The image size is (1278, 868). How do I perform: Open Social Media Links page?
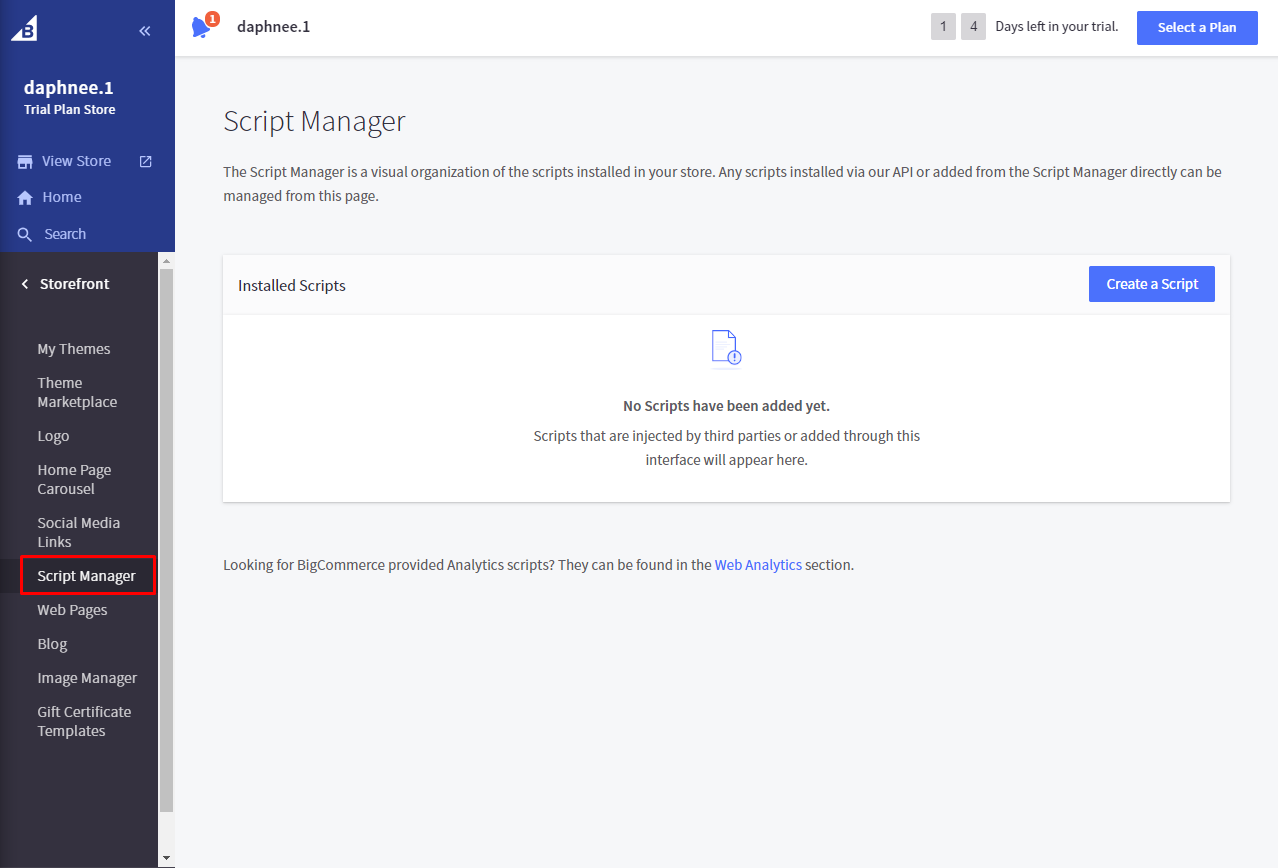coord(78,532)
